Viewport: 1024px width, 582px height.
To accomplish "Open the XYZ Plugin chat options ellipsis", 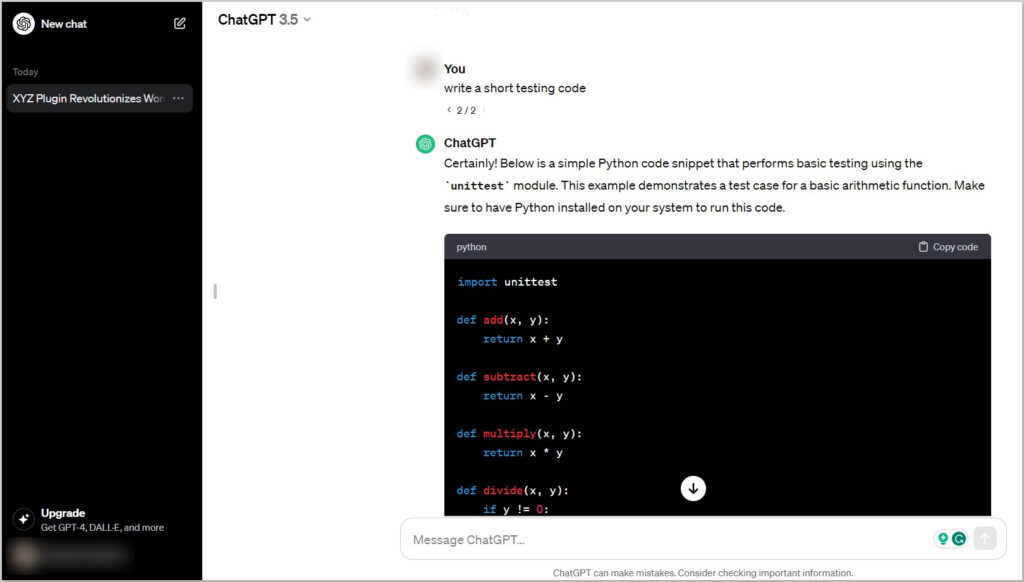I will point(178,98).
